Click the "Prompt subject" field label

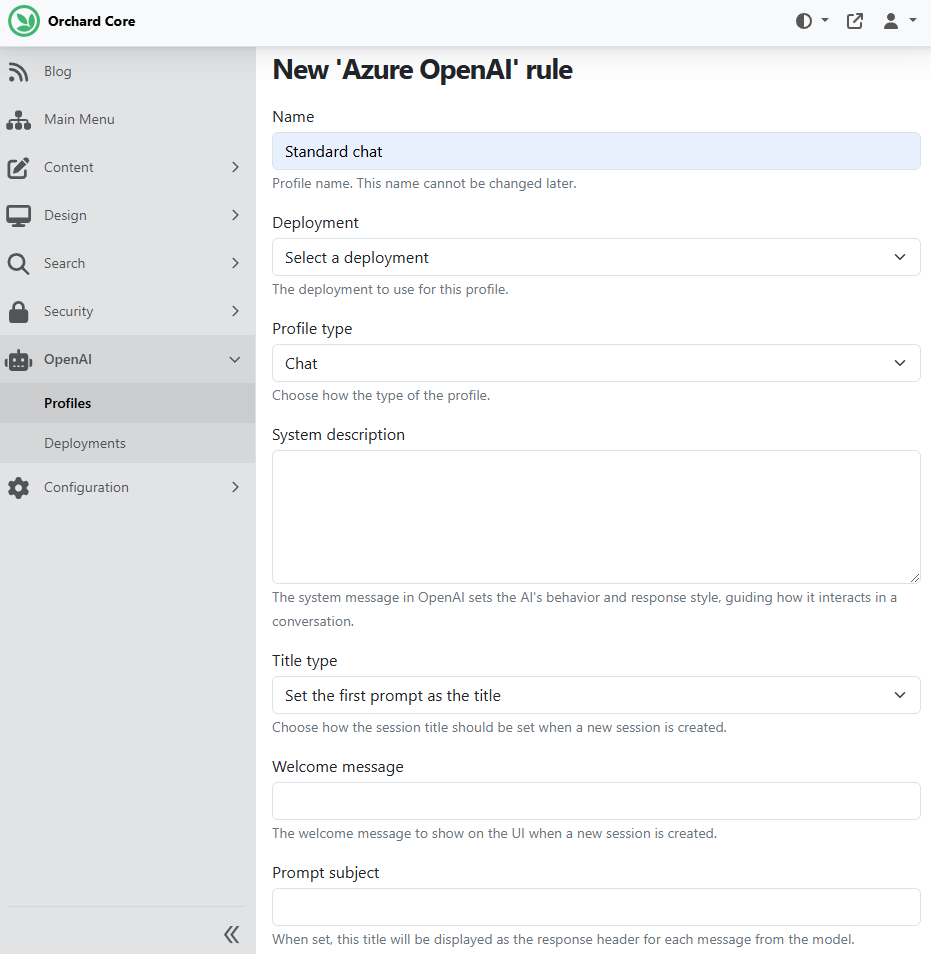click(x=326, y=872)
